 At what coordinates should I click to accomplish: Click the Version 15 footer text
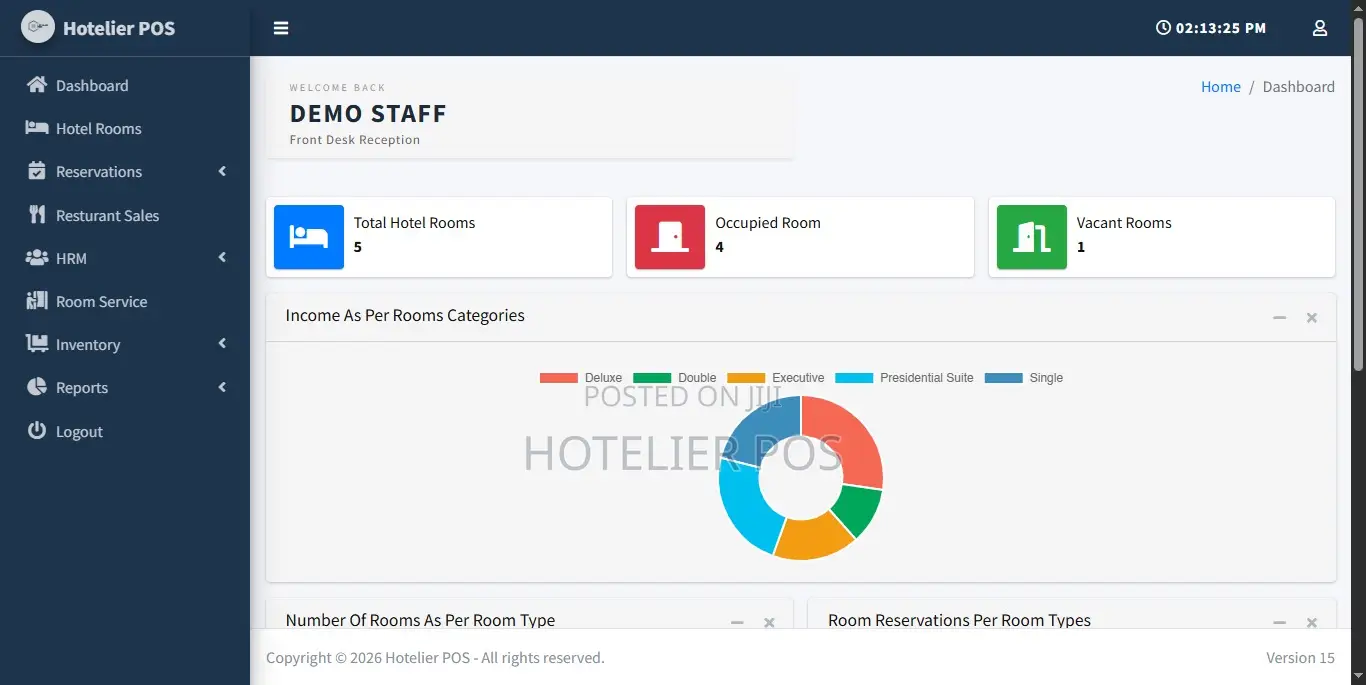[1300, 658]
